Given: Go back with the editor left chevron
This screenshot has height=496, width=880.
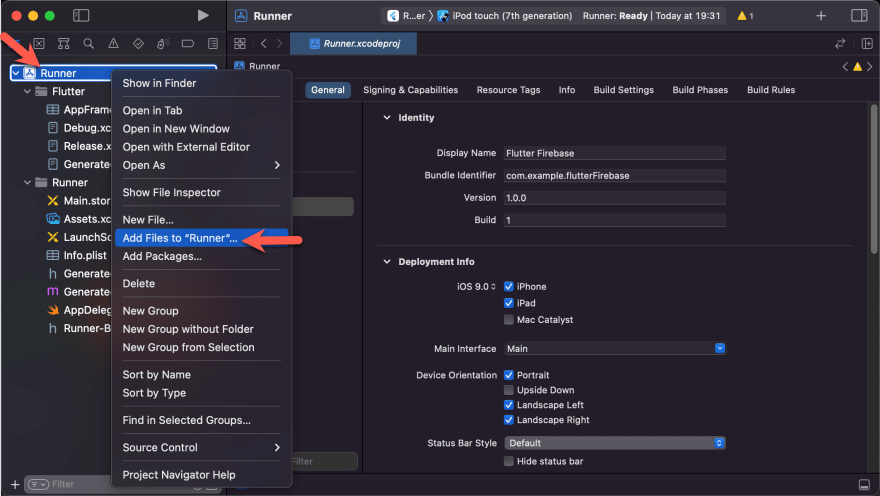Looking at the screenshot, I should (x=263, y=43).
